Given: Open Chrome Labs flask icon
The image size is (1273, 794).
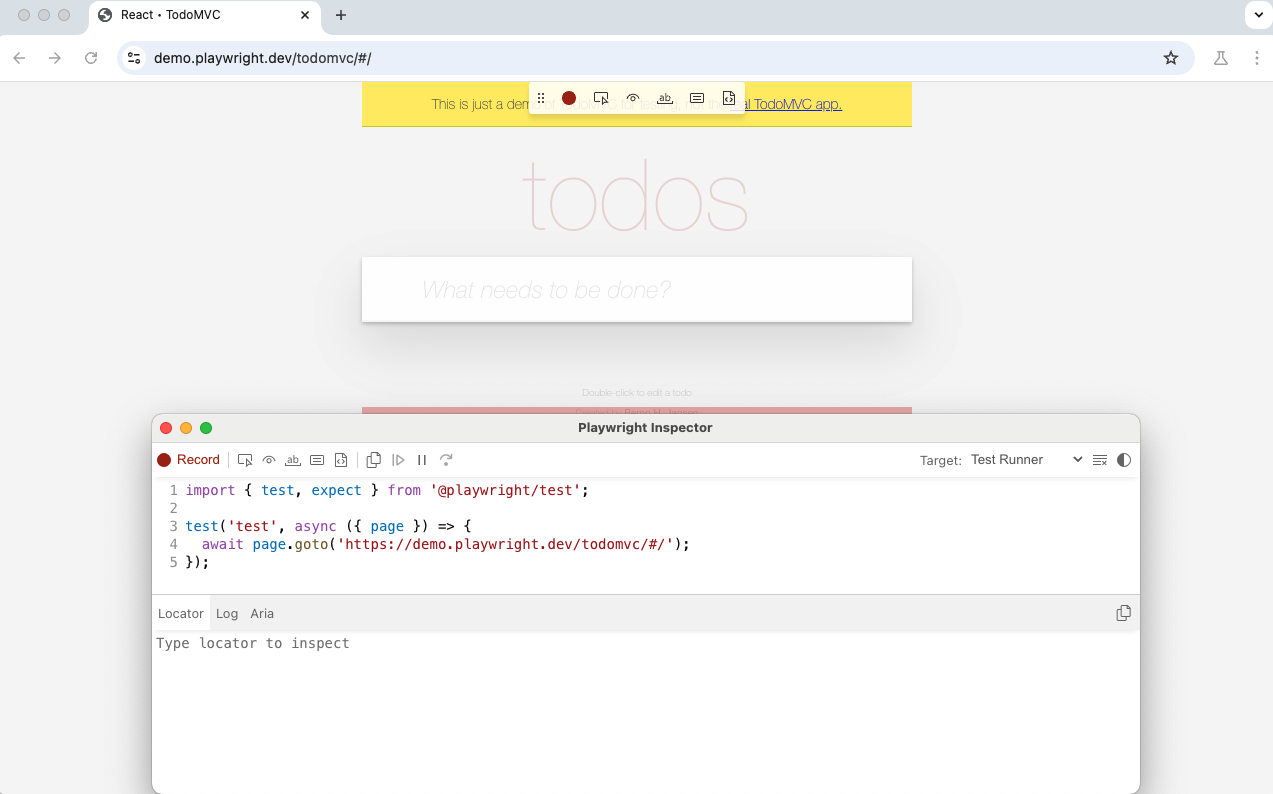Looking at the screenshot, I should 1221,58.
